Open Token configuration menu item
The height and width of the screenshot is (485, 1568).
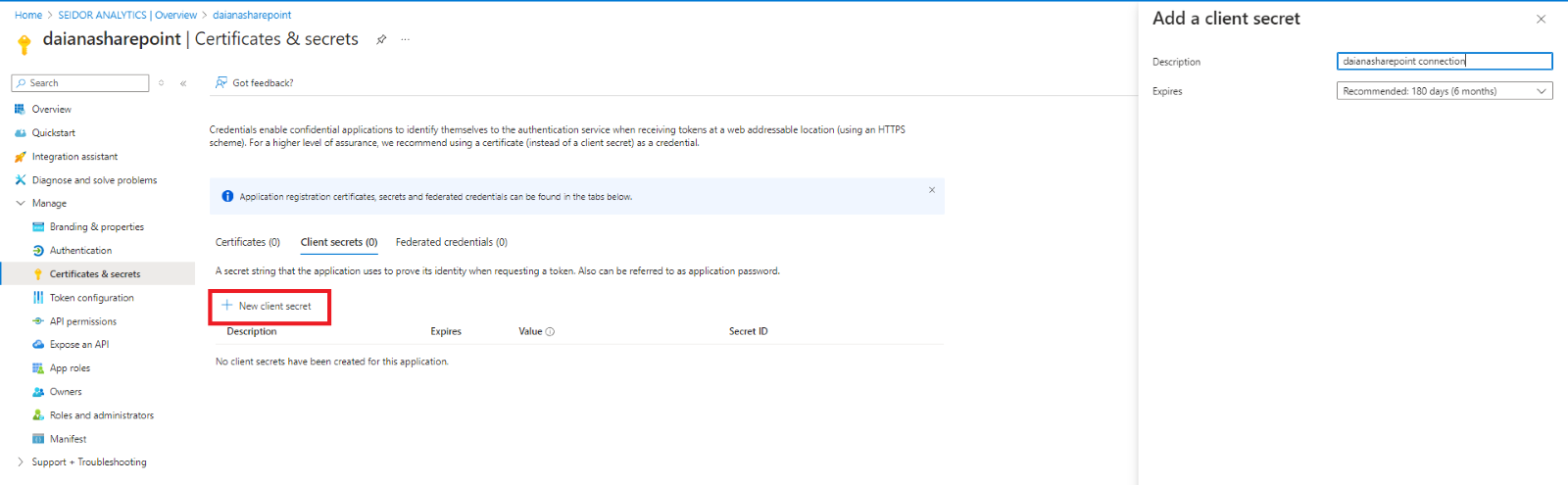[91, 298]
